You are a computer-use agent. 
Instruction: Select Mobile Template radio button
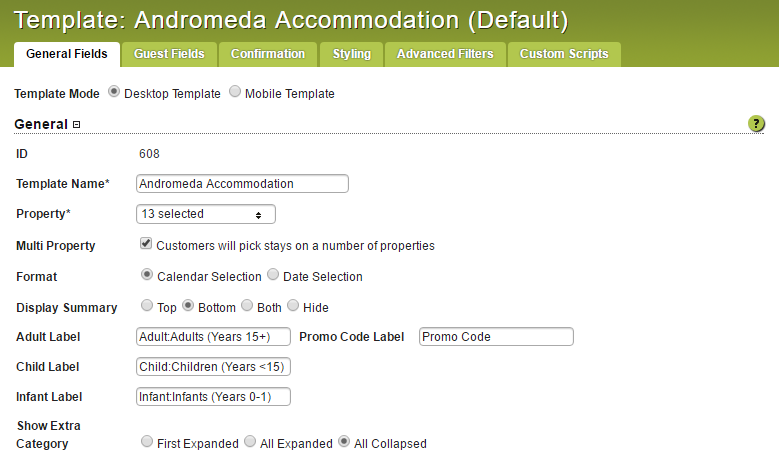click(x=235, y=92)
